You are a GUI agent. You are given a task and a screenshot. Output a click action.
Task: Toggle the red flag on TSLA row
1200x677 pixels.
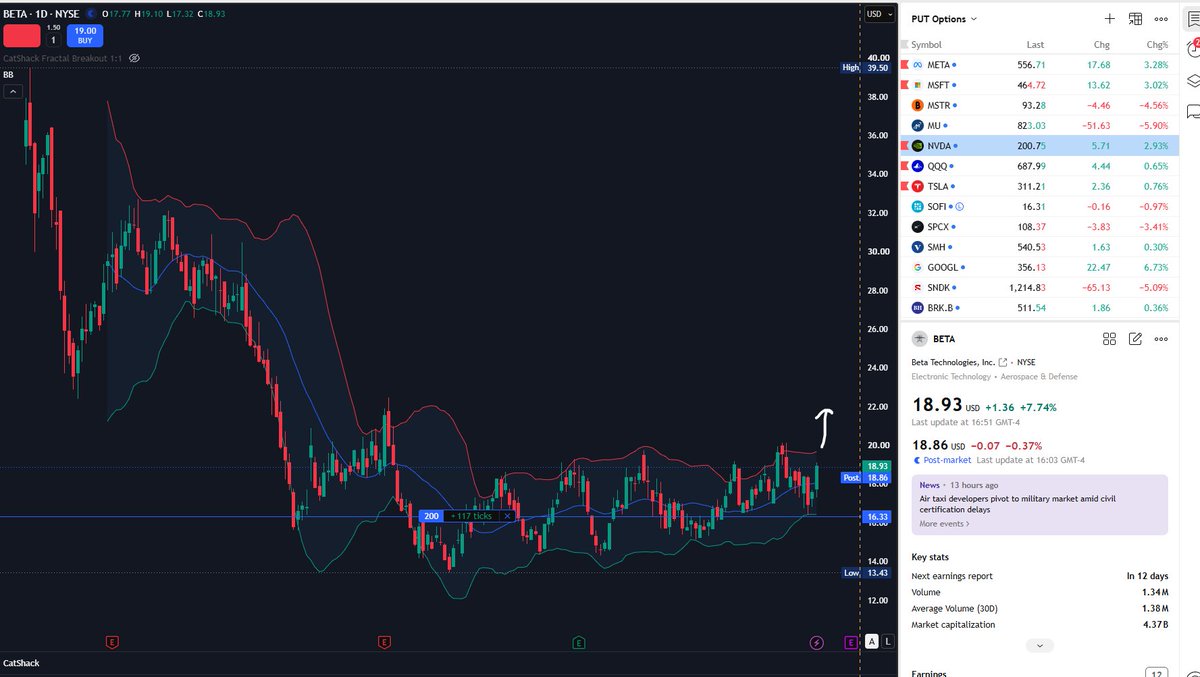click(x=904, y=186)
